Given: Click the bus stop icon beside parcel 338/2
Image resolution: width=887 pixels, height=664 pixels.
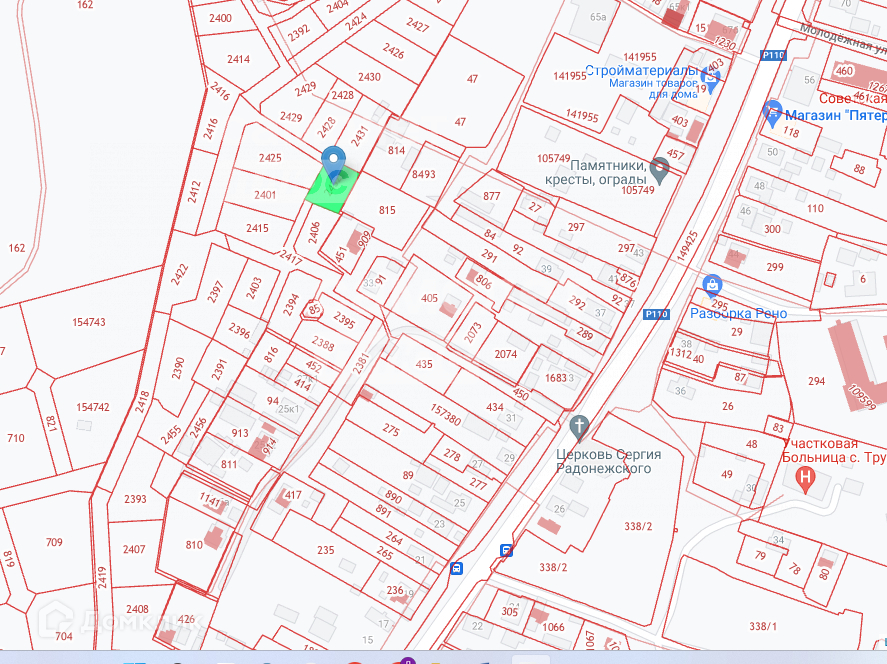Looking at the screenshot, I should 506,550.
